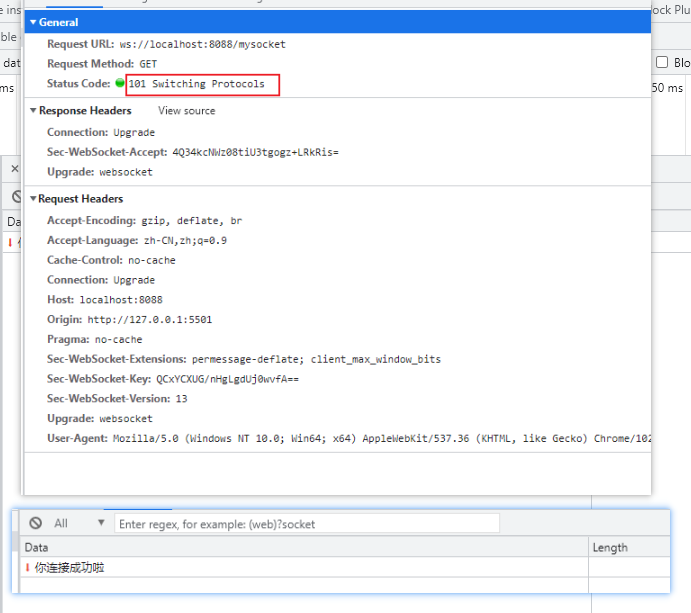The image size is (691, 613).
Task: Click the User-Agent Mozilla/5.0 value
Action: click(x=382, y=439)
